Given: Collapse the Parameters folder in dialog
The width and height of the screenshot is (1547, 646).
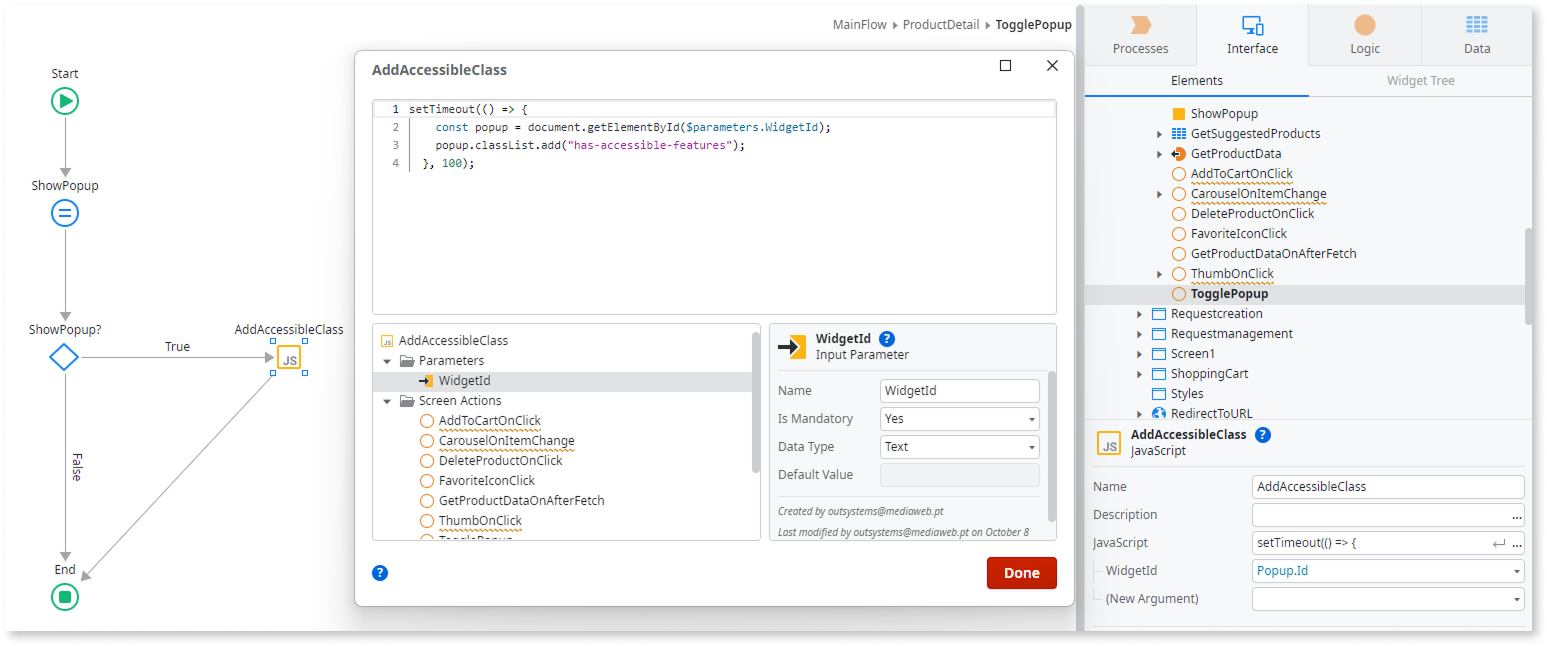Looking at the screenshot, I should [387, 361].
